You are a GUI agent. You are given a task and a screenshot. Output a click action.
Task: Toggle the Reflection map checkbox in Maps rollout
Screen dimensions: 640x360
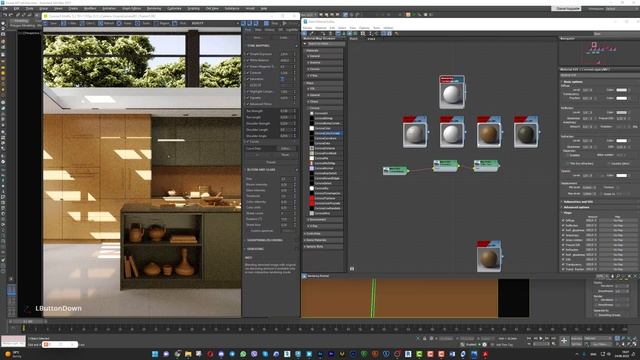pos(563,225)
